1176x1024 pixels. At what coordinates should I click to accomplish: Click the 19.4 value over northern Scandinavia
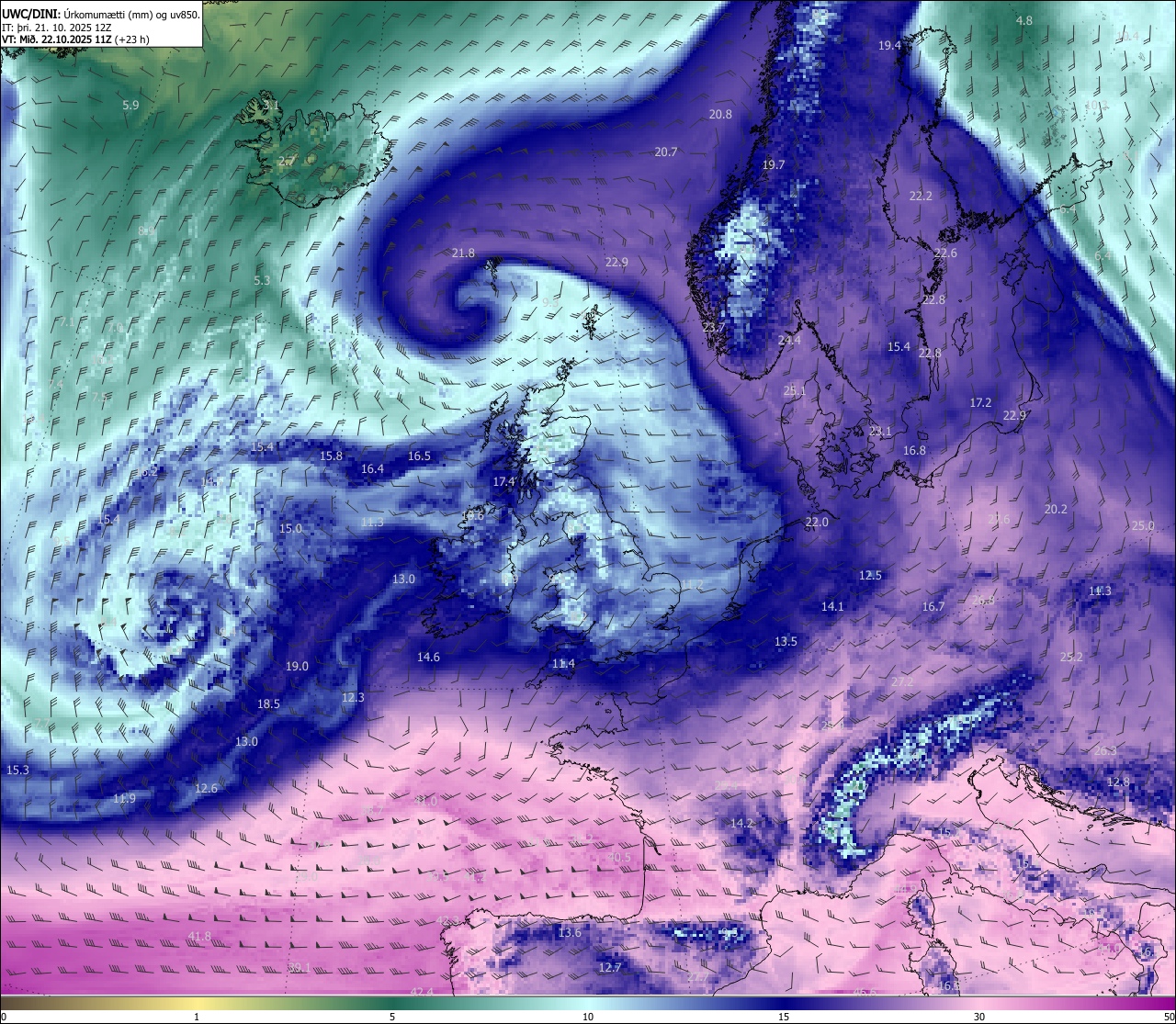[889, 45]
